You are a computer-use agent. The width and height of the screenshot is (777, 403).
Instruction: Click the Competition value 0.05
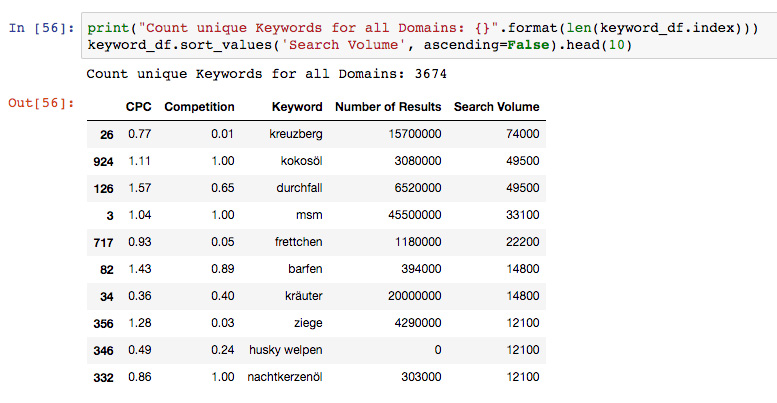pyautogui.click(x=222, y=242)
